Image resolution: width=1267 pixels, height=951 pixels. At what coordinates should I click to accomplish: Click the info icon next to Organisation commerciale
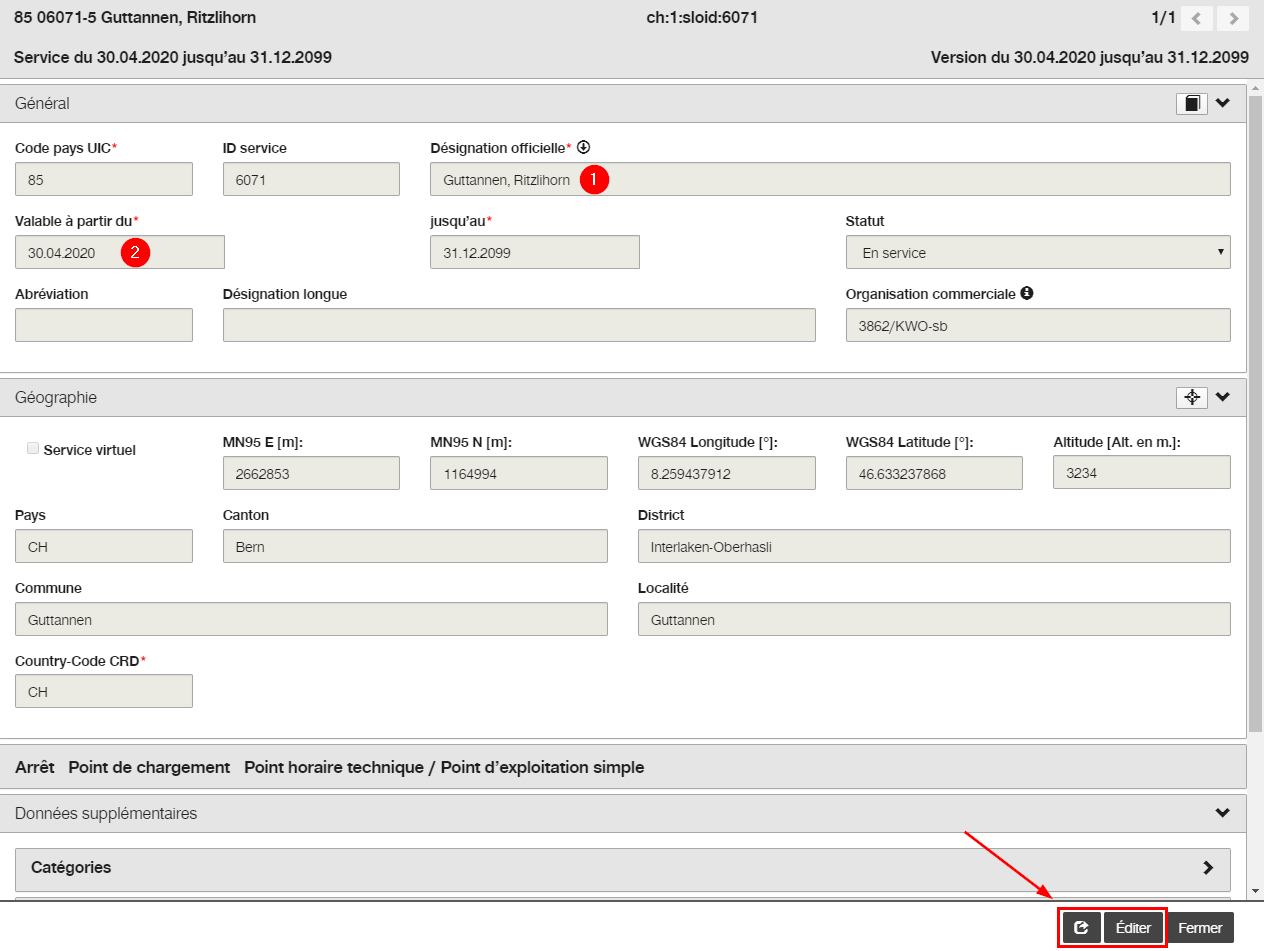(1027, 294)
